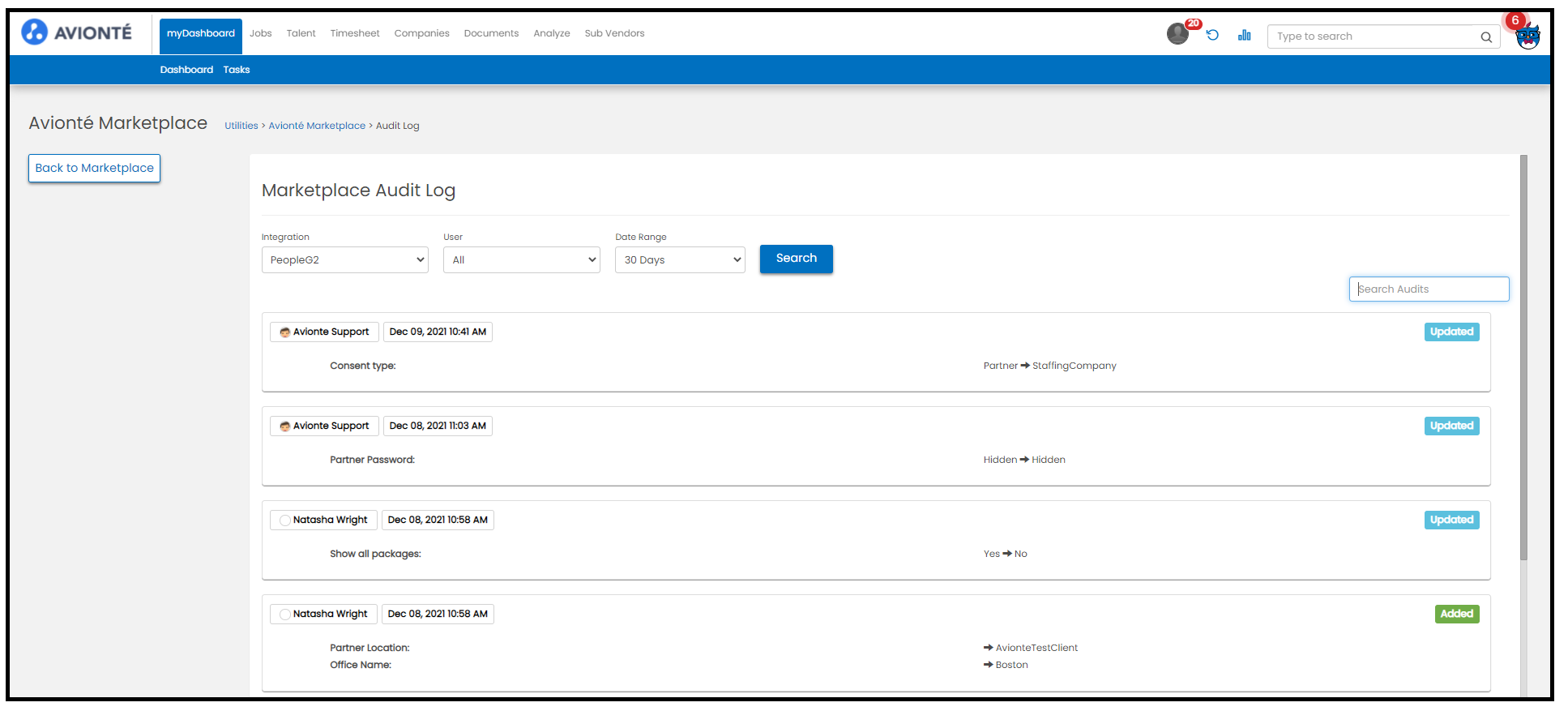The width and height of the screenshot is (1568, 711).
Task: Select the Tasks sub-tab
Action: point(237,70)
